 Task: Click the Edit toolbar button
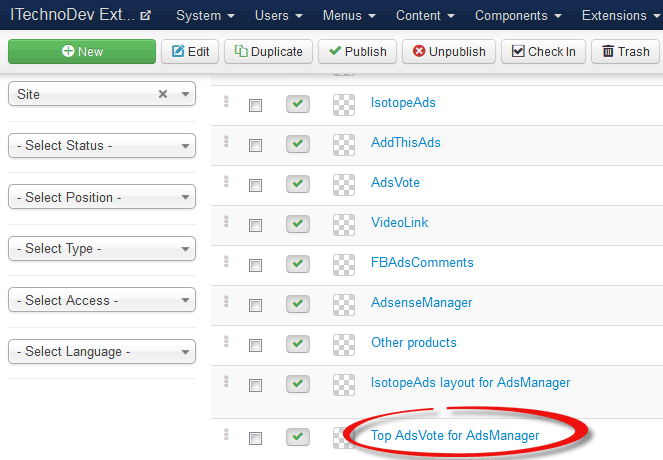point(190,52)
